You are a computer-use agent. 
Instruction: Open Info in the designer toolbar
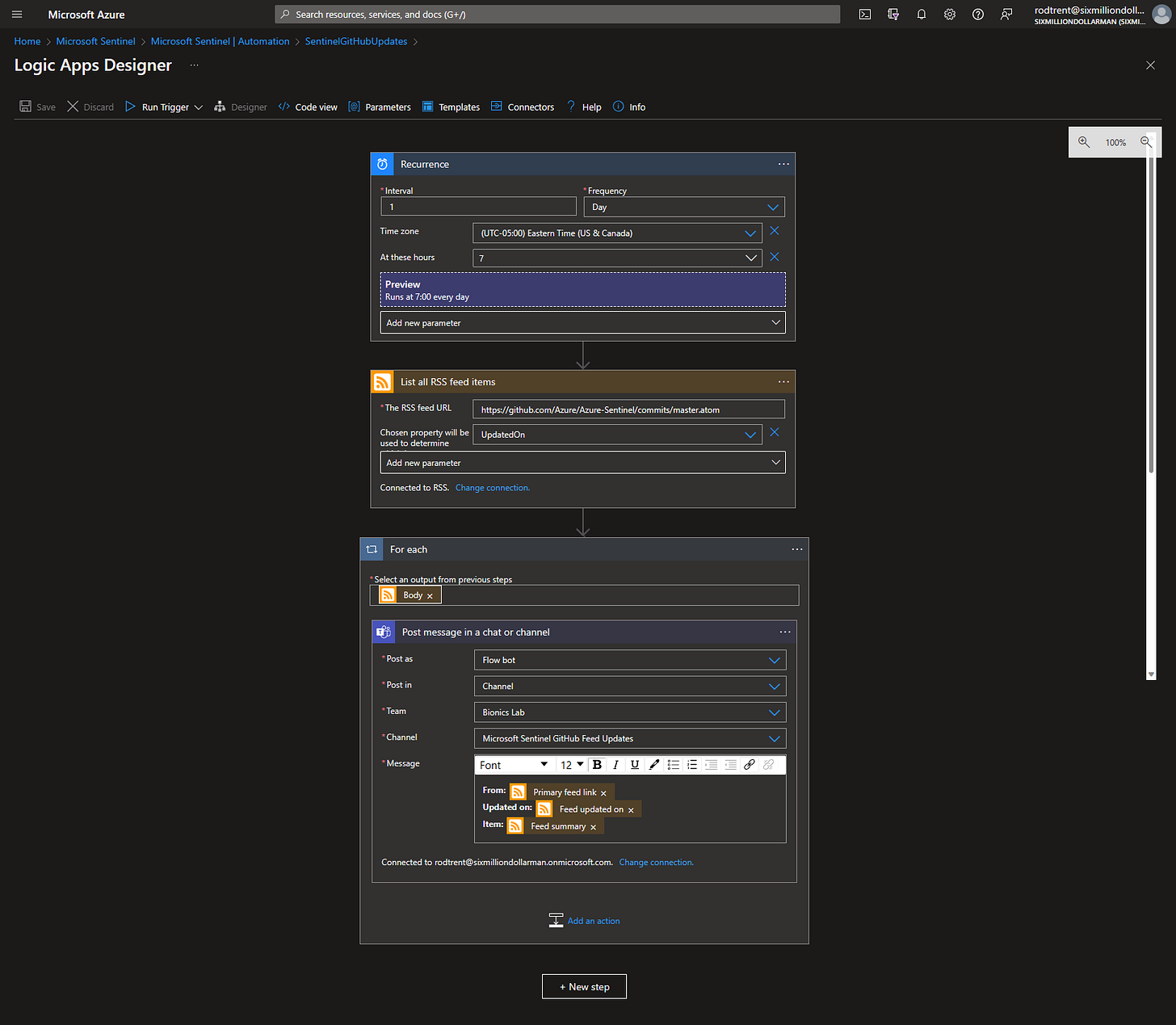629,107
